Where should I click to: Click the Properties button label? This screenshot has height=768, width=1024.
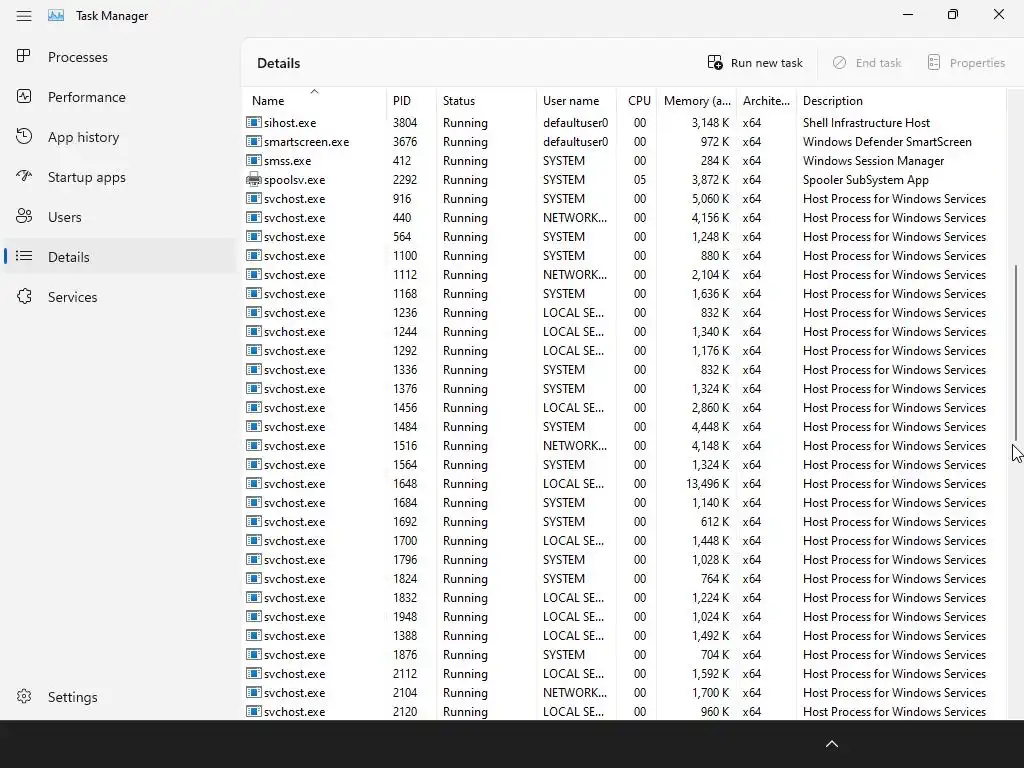click(x=977, y=63)
